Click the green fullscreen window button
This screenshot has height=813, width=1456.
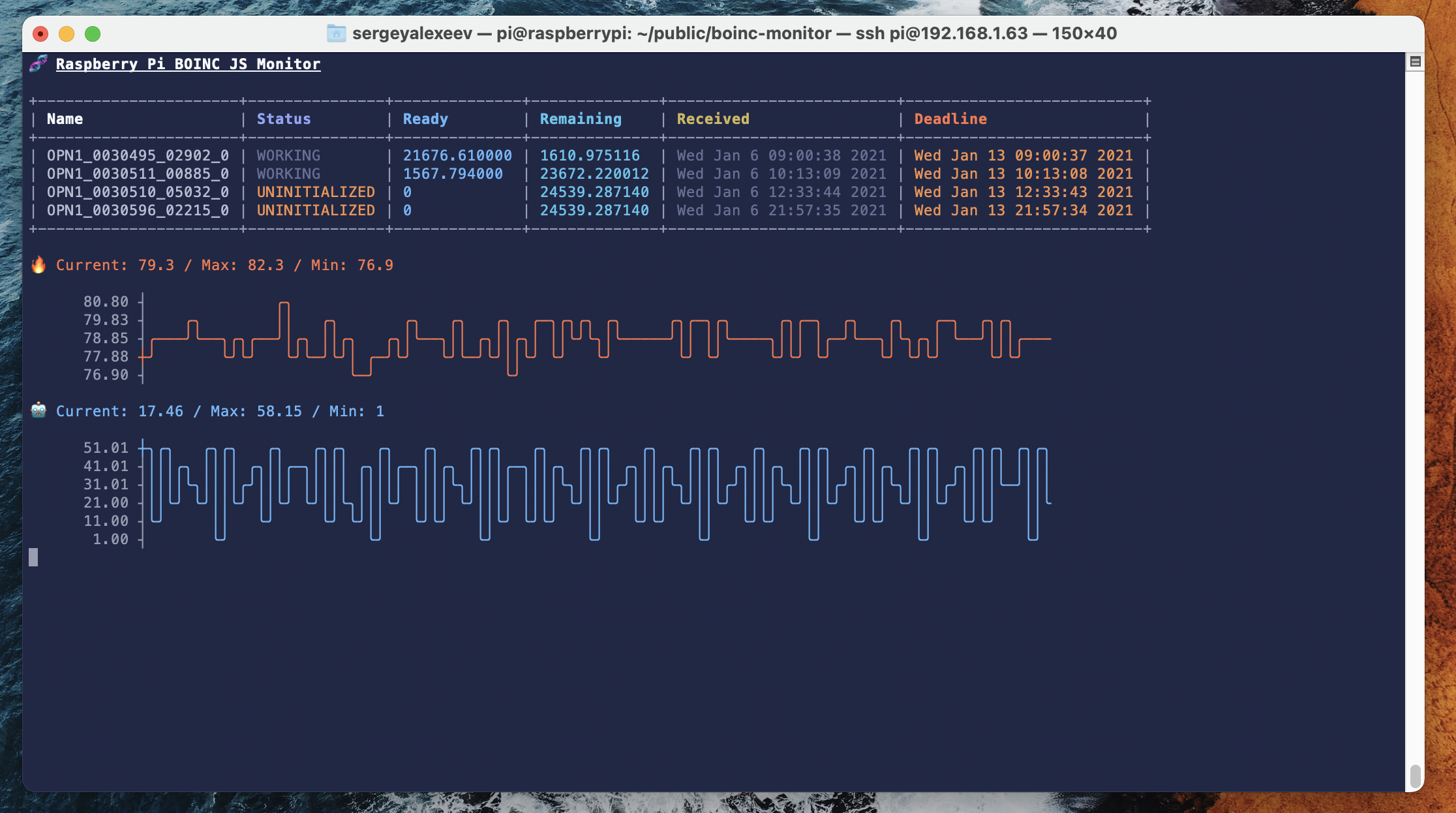click(93, 34)
